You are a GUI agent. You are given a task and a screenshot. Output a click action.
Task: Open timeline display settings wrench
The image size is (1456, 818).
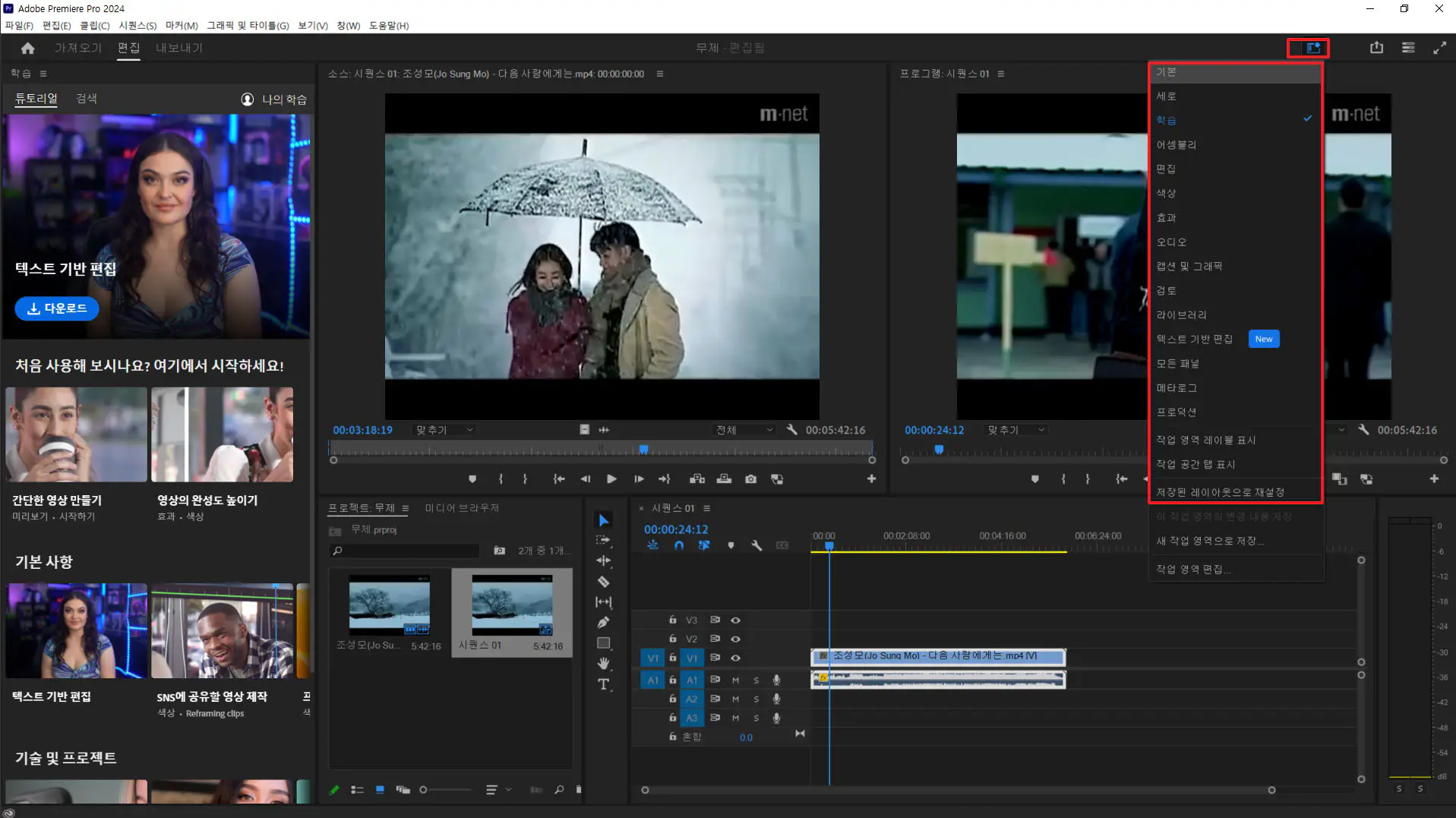pyautogui.click(x=756, y=545)
